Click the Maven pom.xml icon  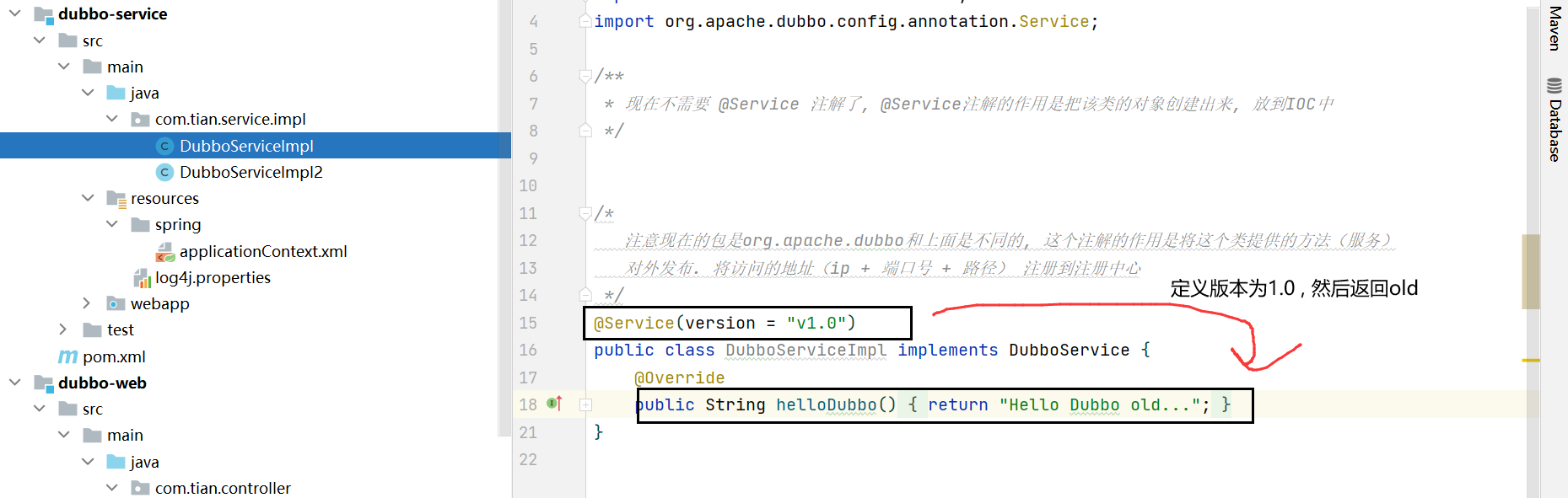(67, 356)
